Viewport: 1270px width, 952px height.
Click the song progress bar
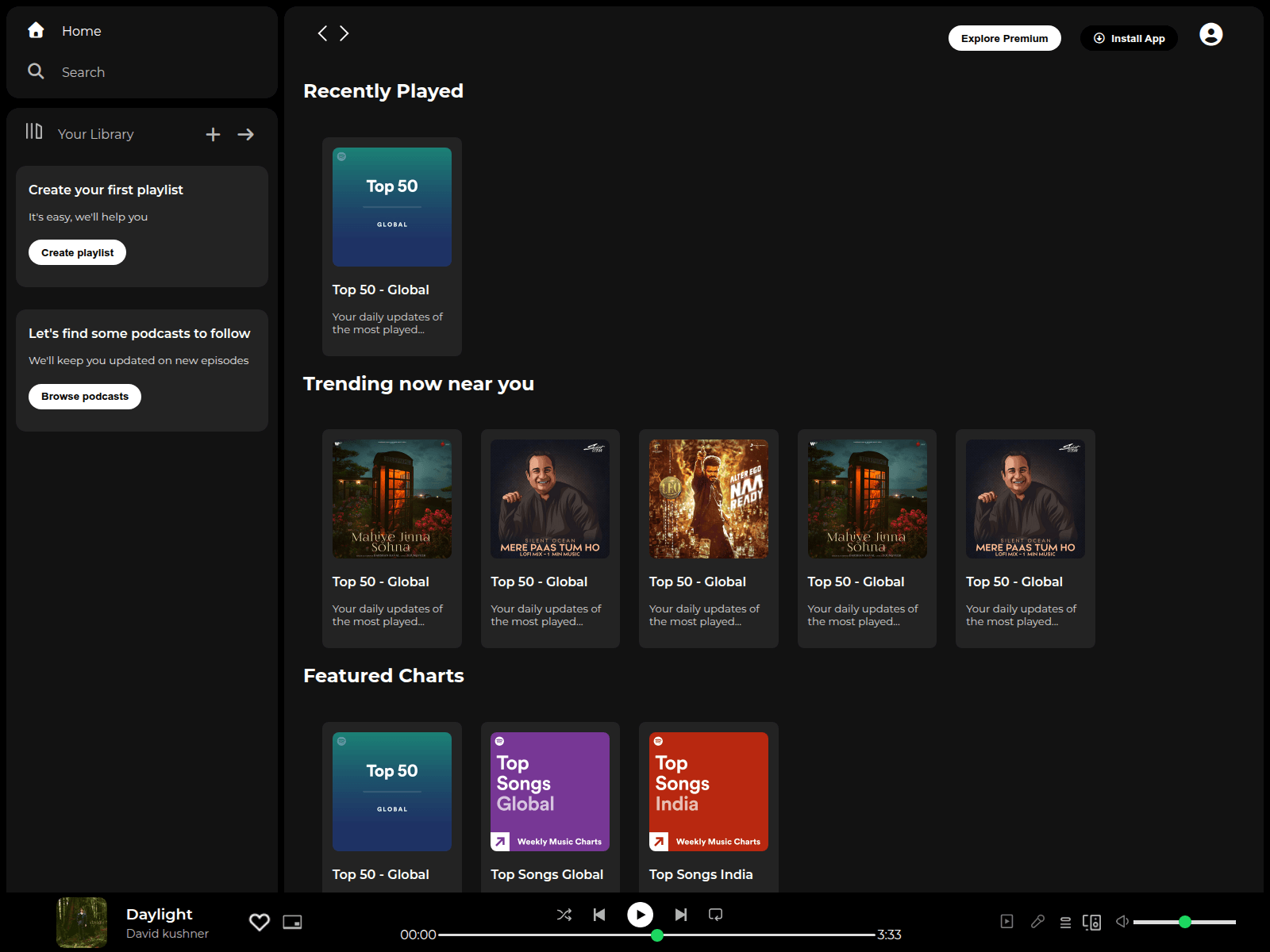[x=656, y=935]
